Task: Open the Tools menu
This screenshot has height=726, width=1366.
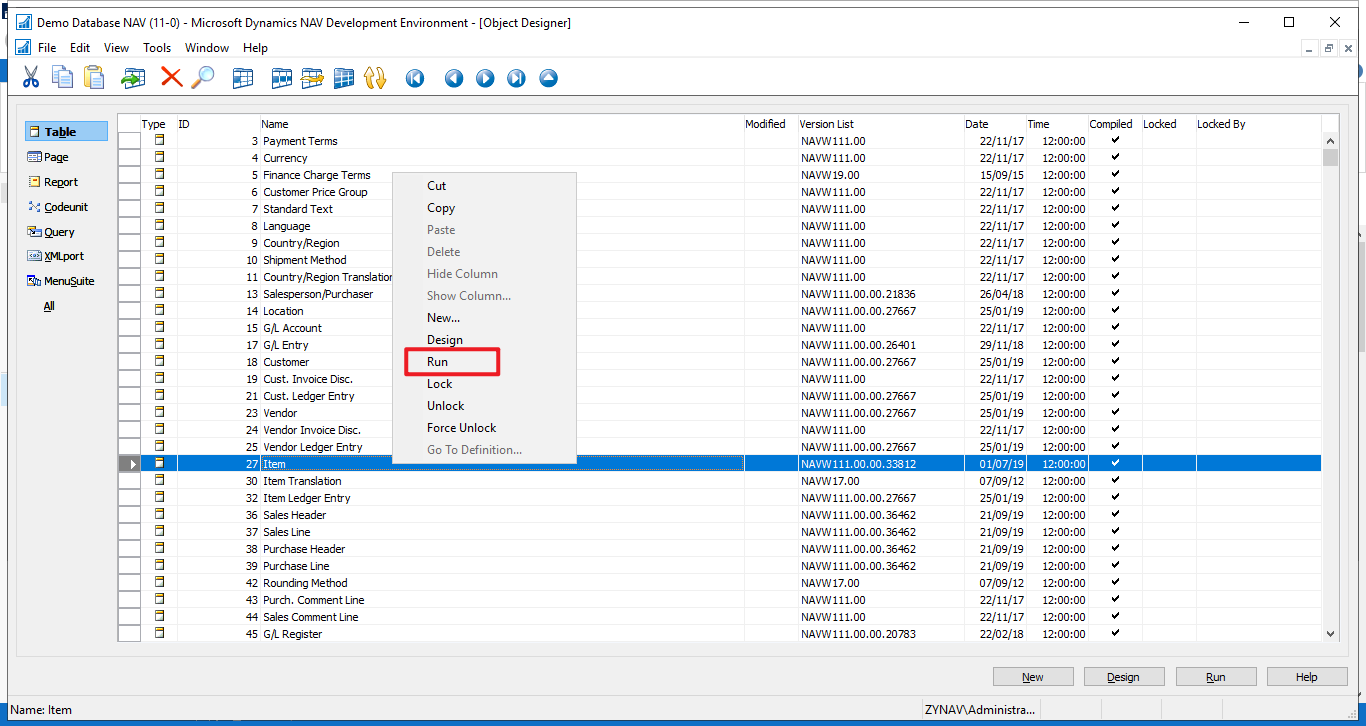Action: 157,47
